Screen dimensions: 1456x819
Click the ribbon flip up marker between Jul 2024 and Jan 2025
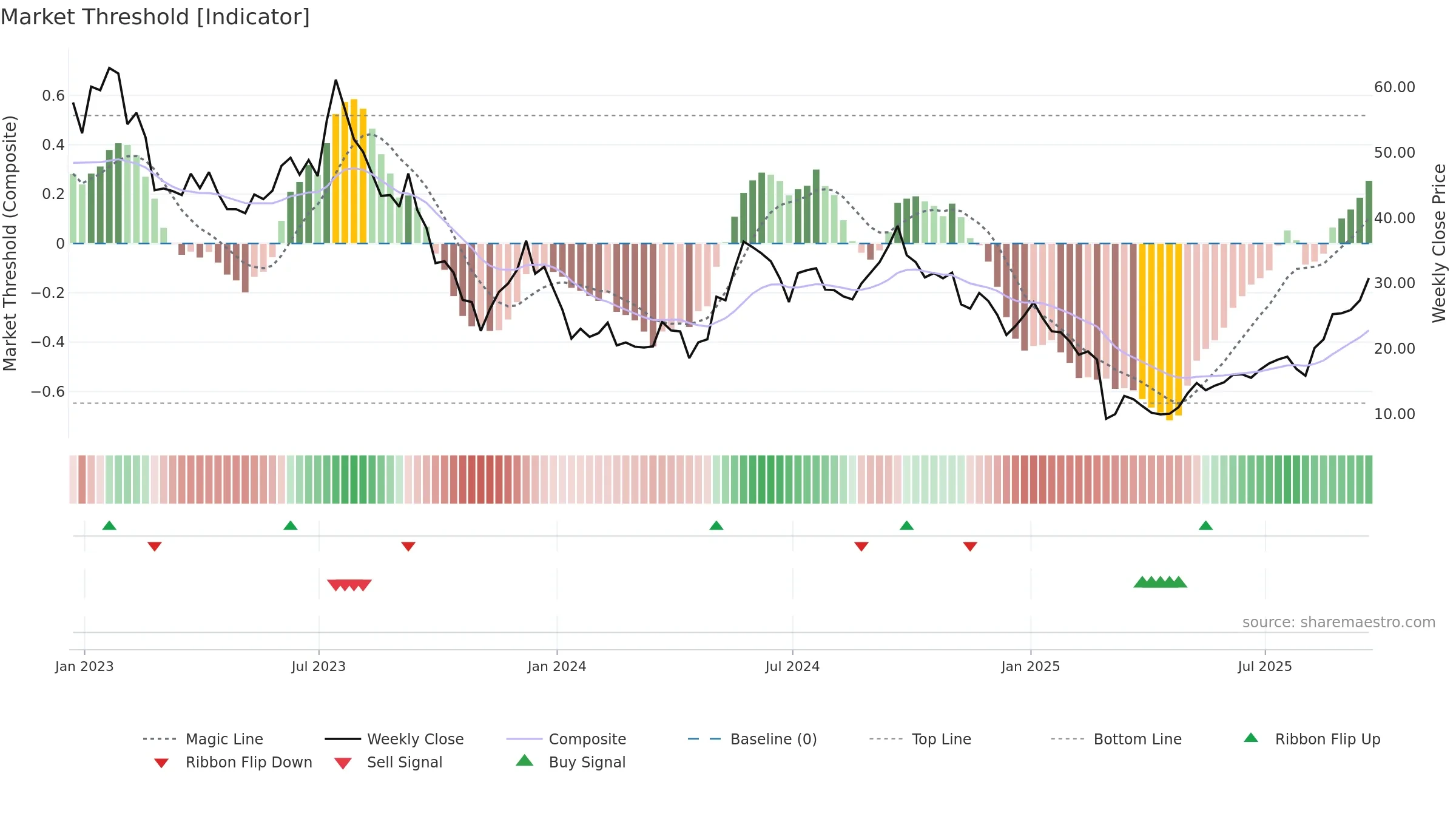tap(906, 525)
